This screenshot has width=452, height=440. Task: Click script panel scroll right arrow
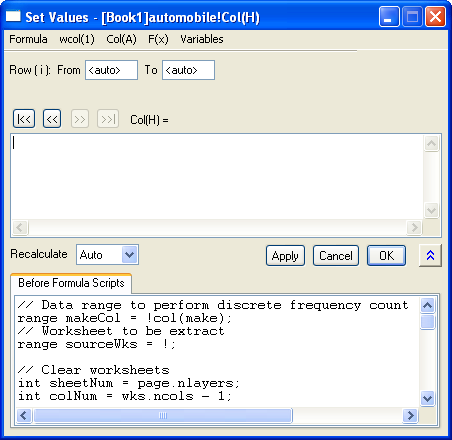pyautogui.click(x=410, y=415)
